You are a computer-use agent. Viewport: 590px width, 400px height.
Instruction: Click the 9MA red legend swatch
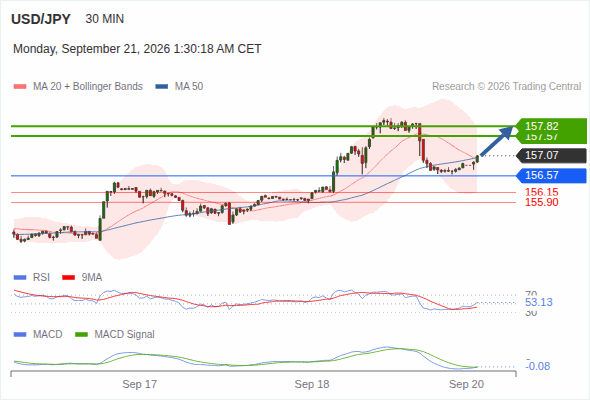click(x=68, y=278)
